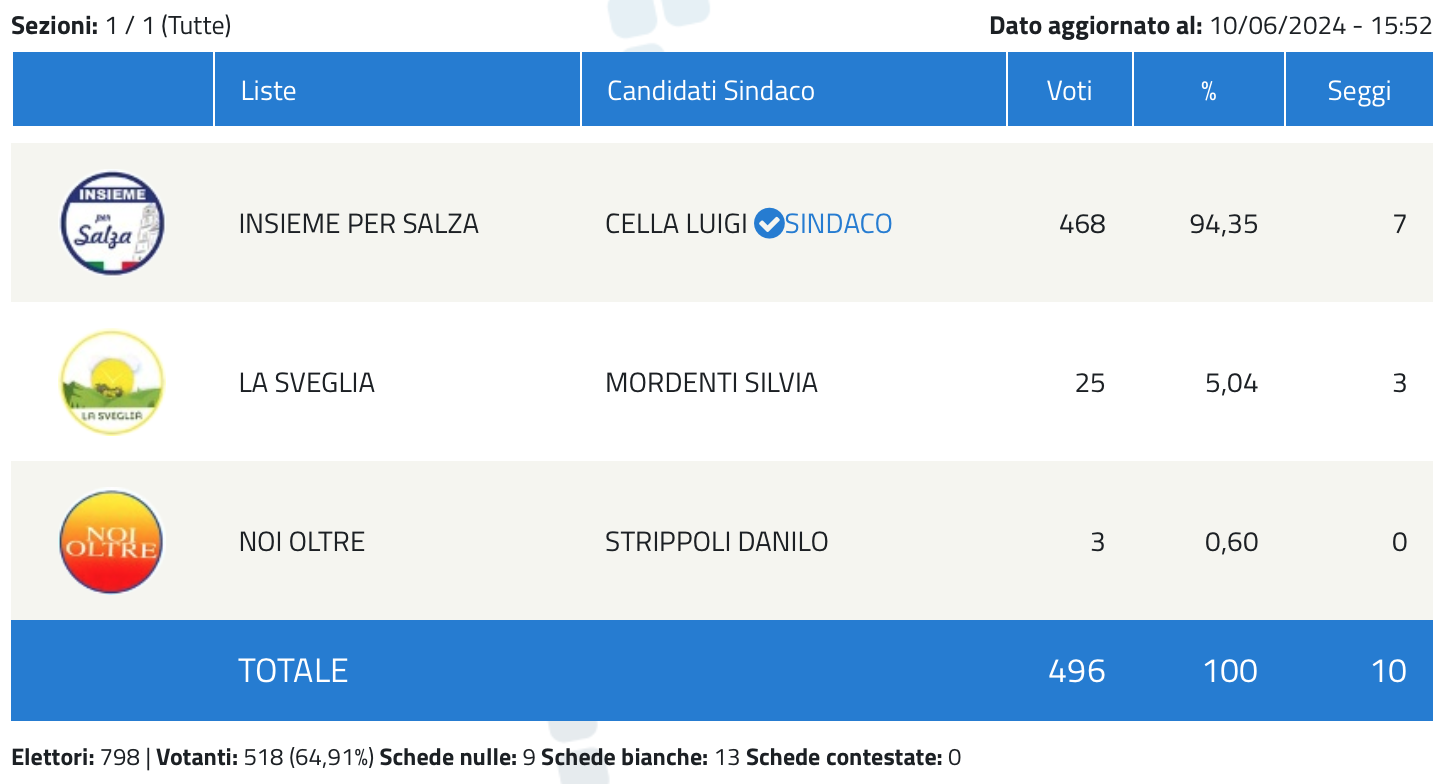Click the Noi Oltre list logo
The width and height of the screenshot is (1442, 784).
tap(112, 542)
